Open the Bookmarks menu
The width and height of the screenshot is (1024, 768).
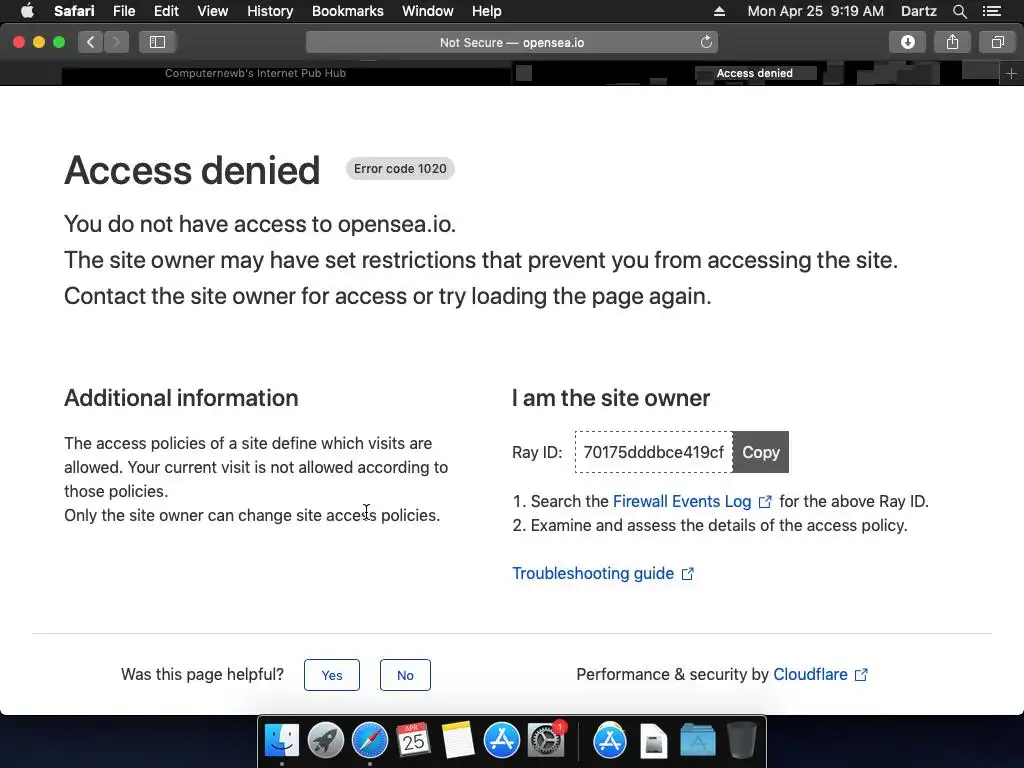pos(347,11)
